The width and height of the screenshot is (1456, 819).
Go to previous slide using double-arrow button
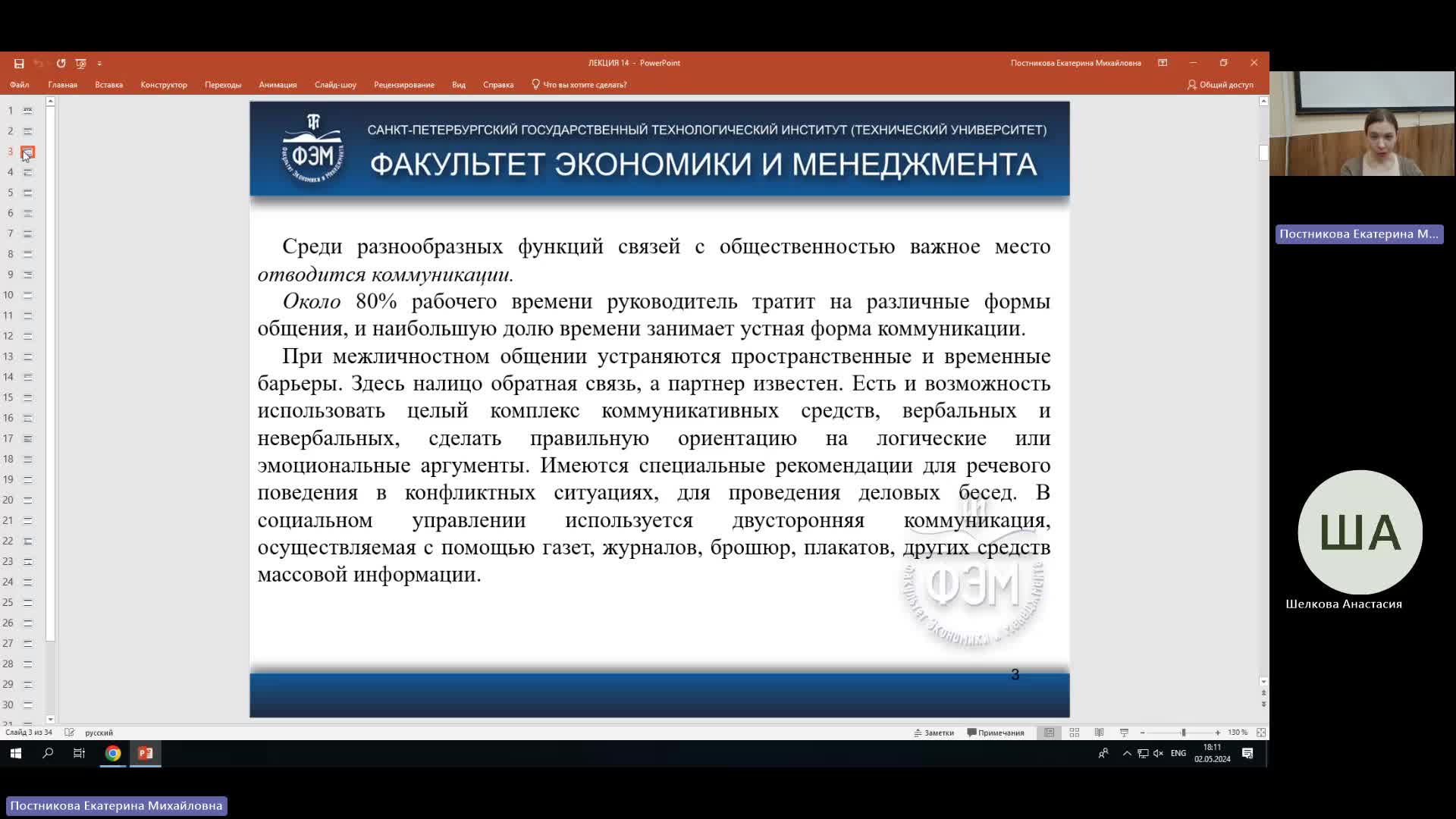click(1263, 693)
